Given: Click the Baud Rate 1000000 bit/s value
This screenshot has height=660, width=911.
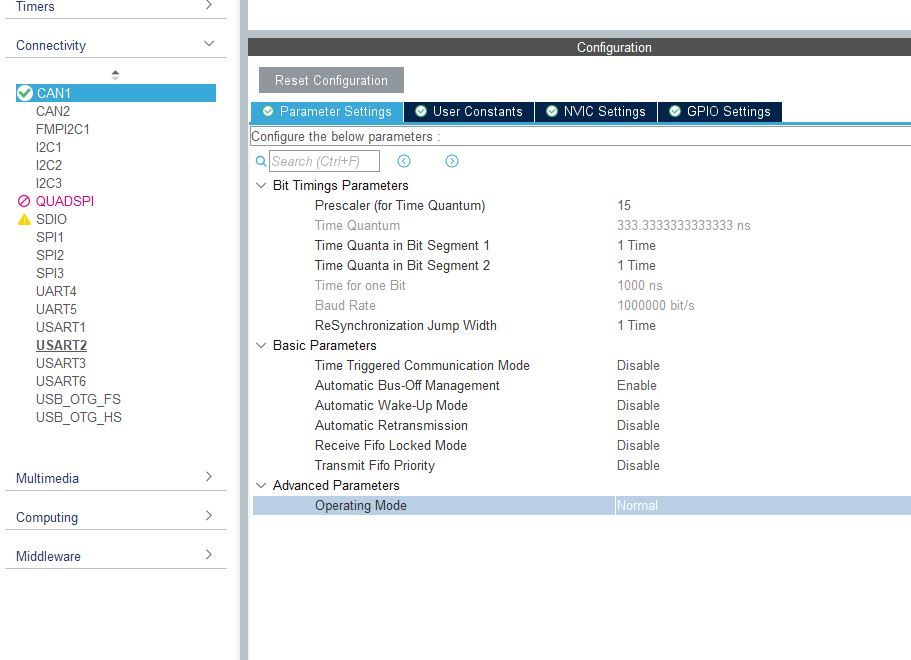Looking at the screenshot, I should [x=656, y=306].
